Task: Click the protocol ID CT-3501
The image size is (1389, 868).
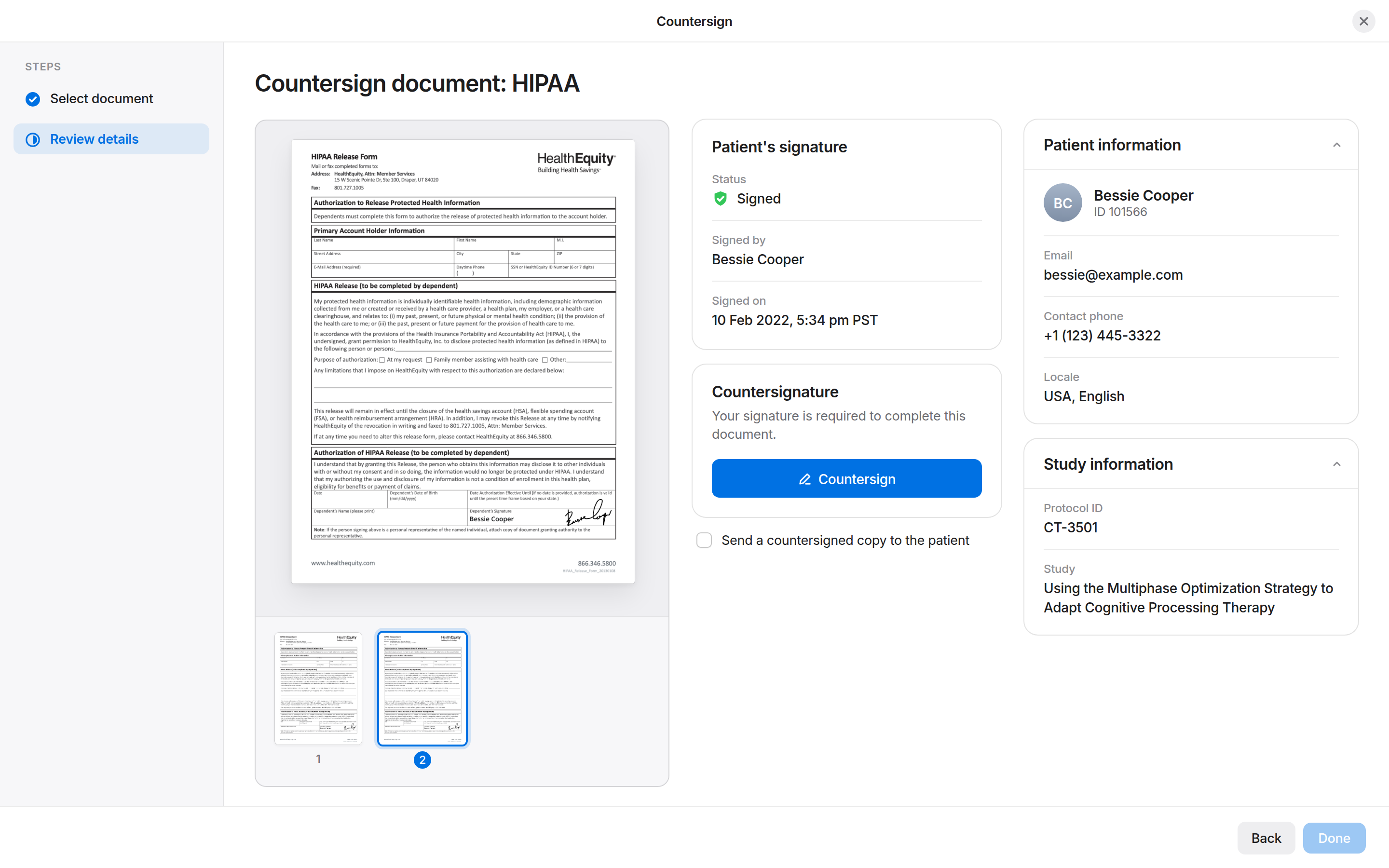Action: 1071,527
